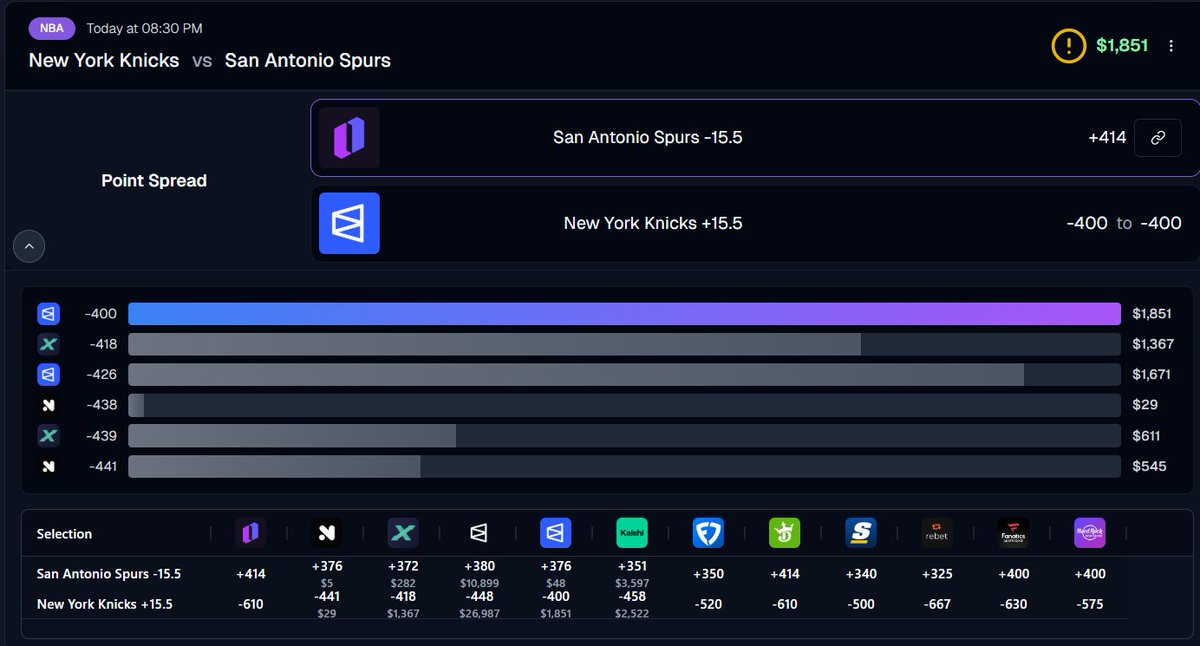This screenshot has height=646, width=1200.
Task: Open the three-dot options menu
Action: tap(1171, 46)
